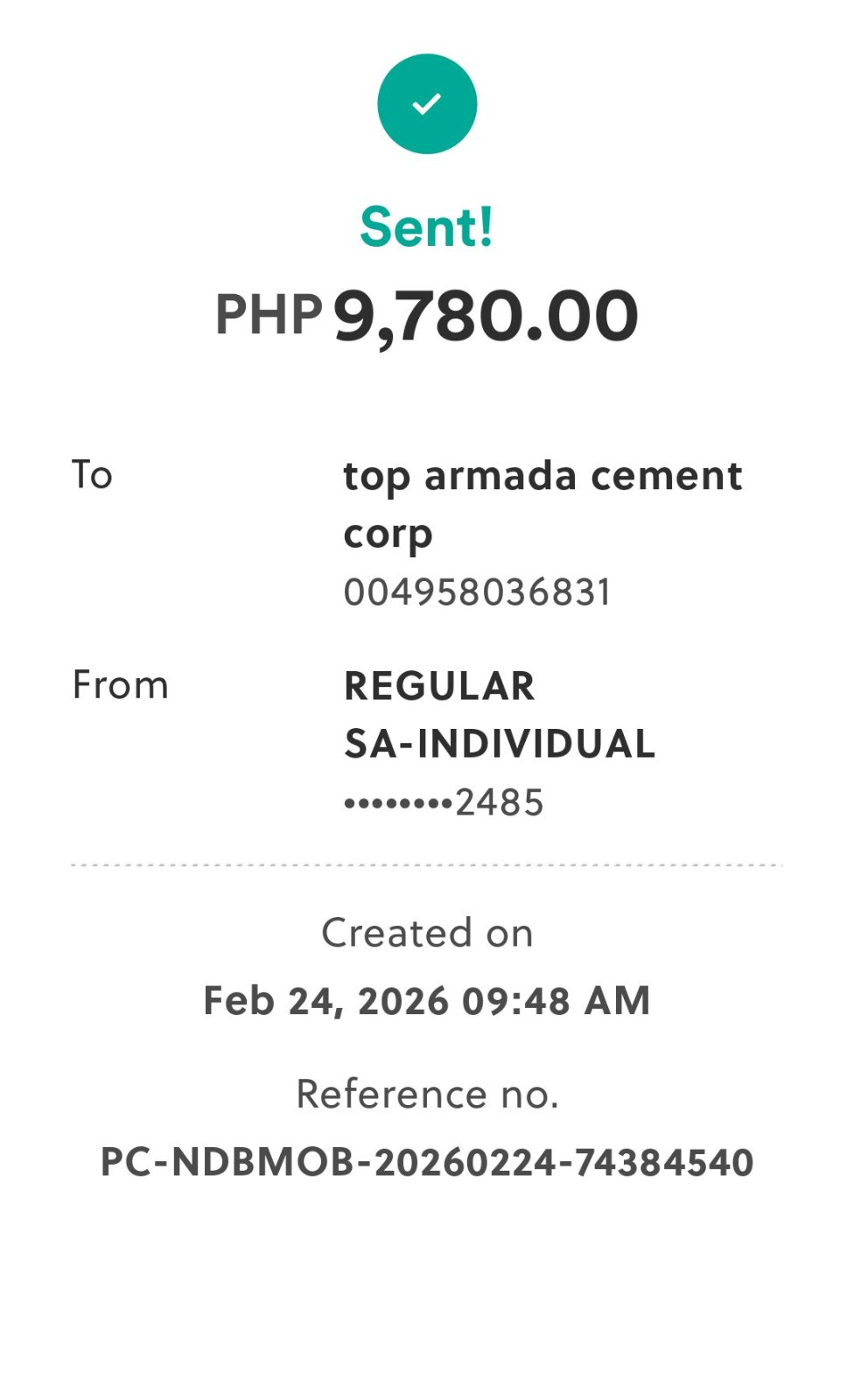This screenshot has height=1400, width=854.
Task: Click the dotted divider line
Action: [x=427, y=865]
